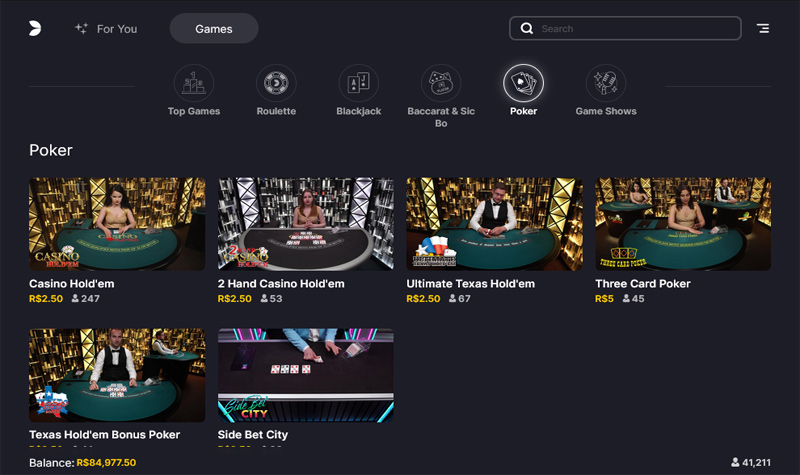This screenshot has height=475, width=800.
Task: Click player count icon showing 53
Action: click(x=264, y=298)
